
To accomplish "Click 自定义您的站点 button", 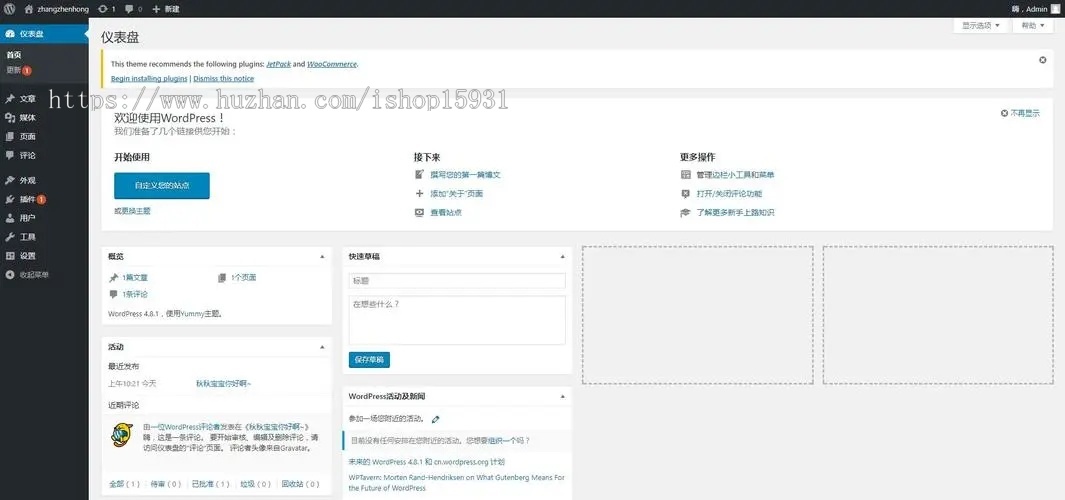I will pyautogui.click(x=162, y=185).
